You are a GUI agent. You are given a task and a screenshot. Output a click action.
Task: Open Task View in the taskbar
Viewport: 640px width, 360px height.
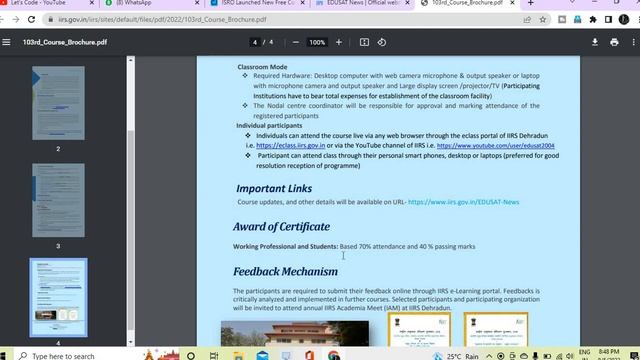[214, 356]
